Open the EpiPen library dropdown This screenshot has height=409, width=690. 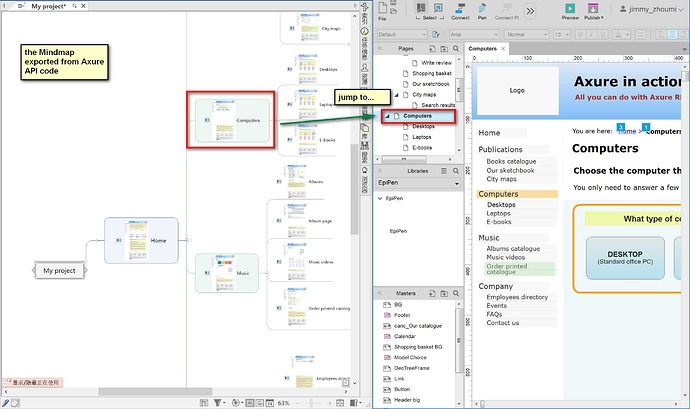coord(418,183)
